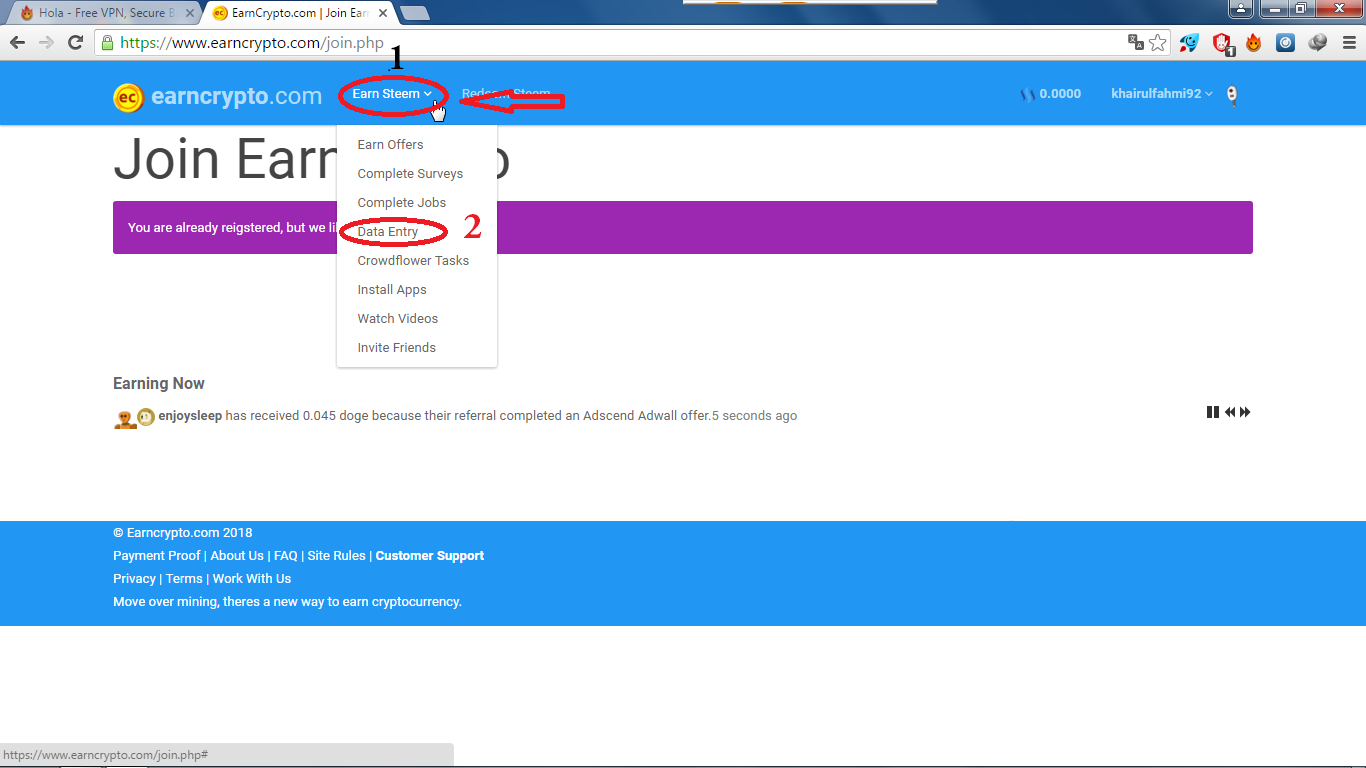Click the avatar icon beside khairulfahmi92

(x=1232, y=95)
